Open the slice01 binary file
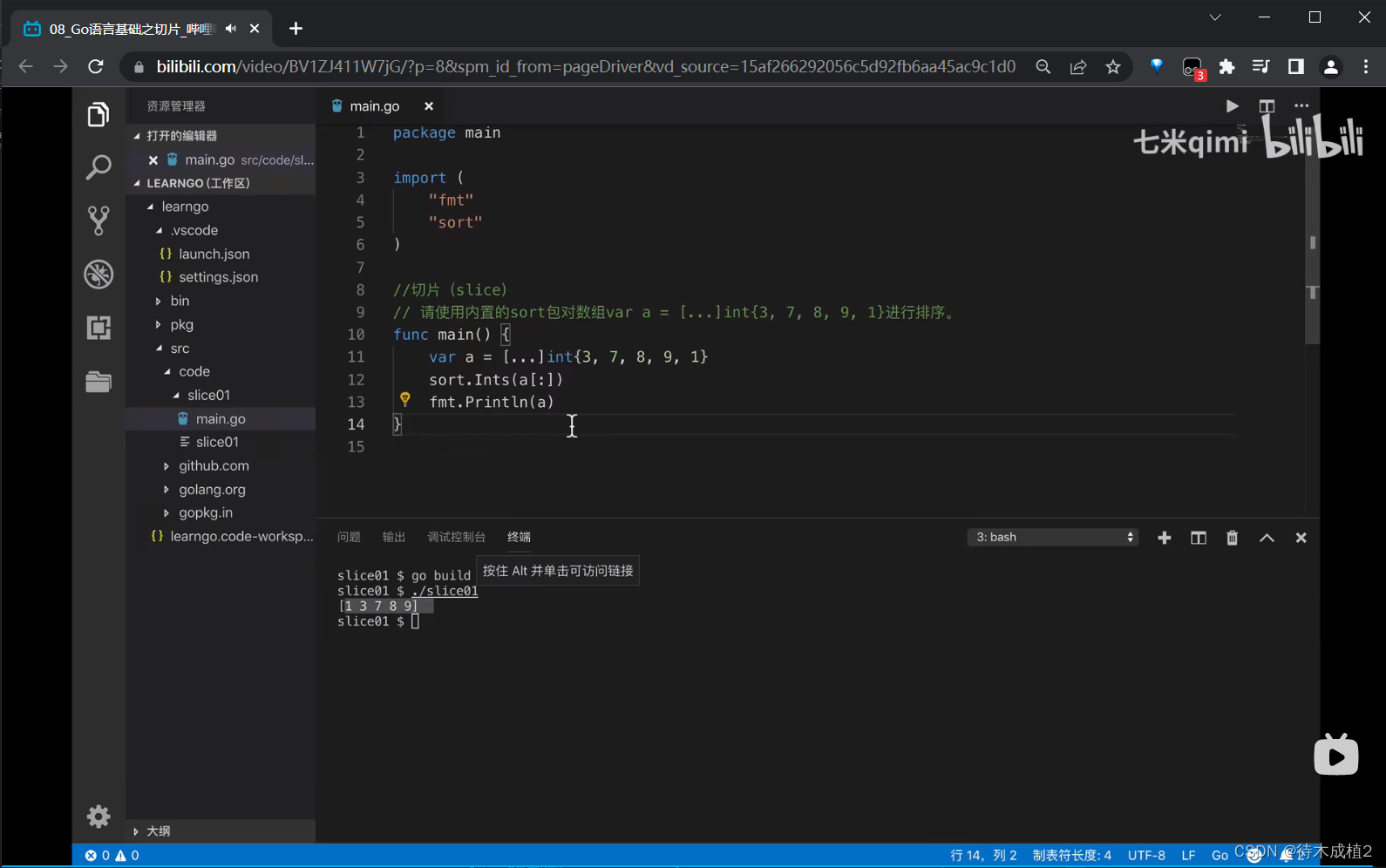Image resolution: width=1386 pixels, height=868 pixels. coord(217,442)
